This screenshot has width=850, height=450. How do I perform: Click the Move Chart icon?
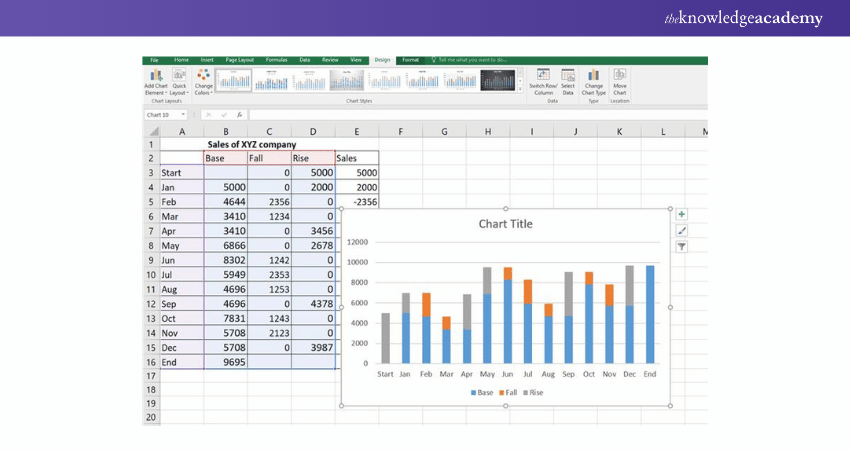[x=620, y=80]
